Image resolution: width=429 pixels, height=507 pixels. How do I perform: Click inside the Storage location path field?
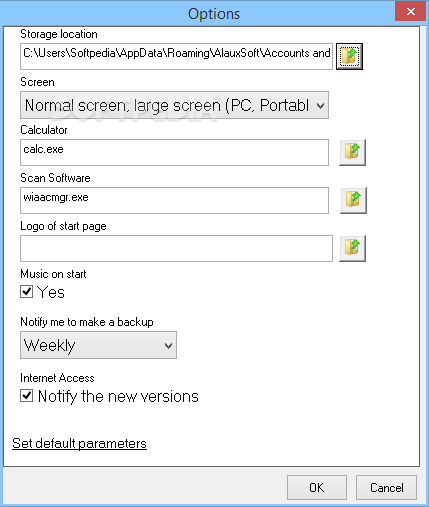(176, 56)
